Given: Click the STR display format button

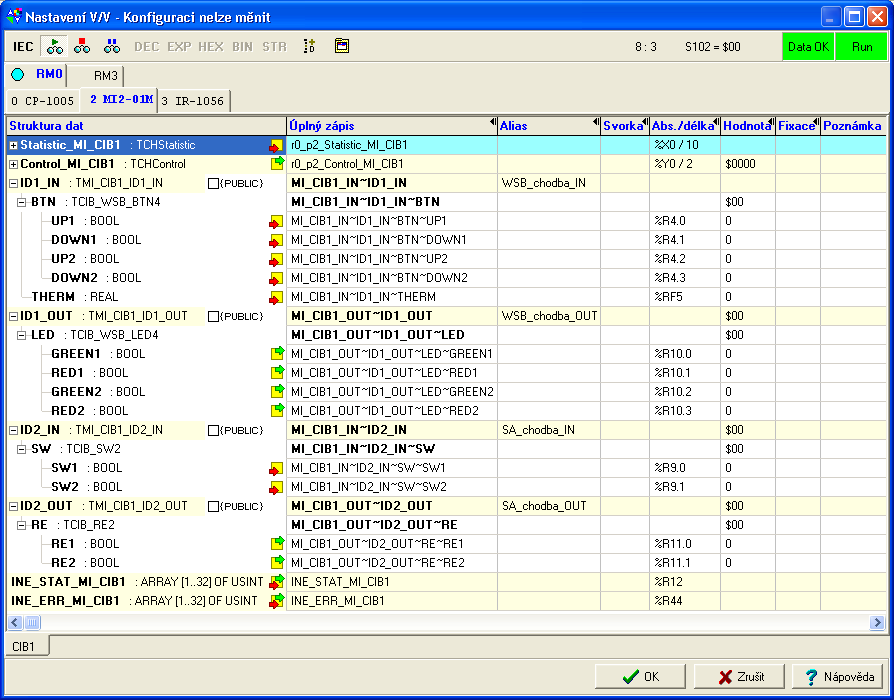Looking at the screenshot, I should pyautogui.click(x=274, y=47).
